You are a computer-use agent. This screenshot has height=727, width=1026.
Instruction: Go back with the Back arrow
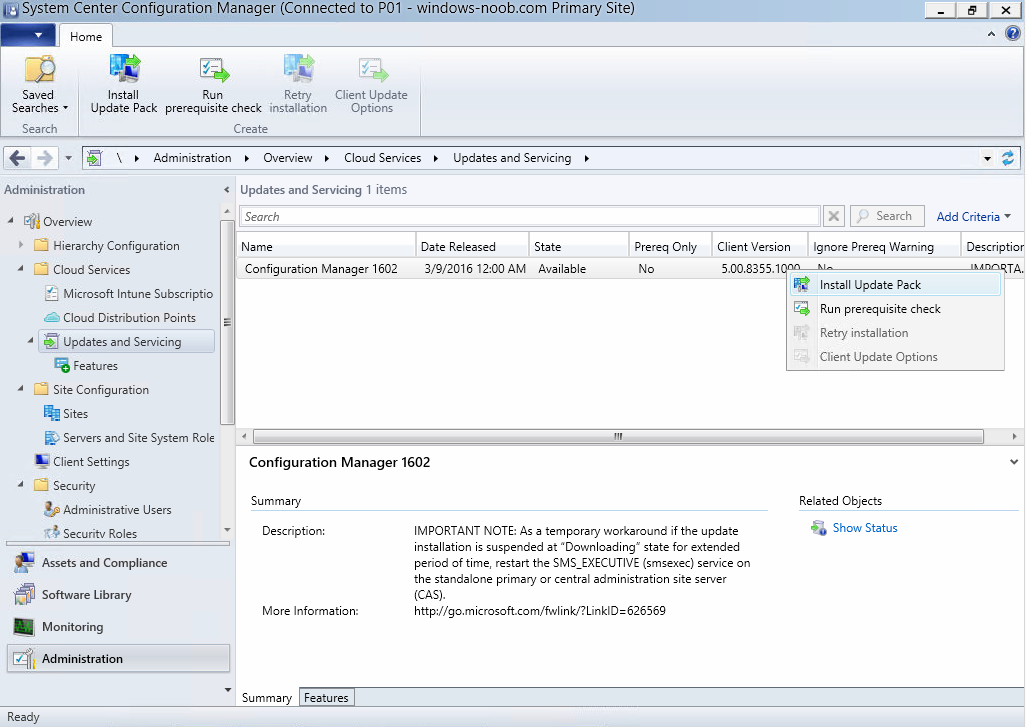pos(18,158)
